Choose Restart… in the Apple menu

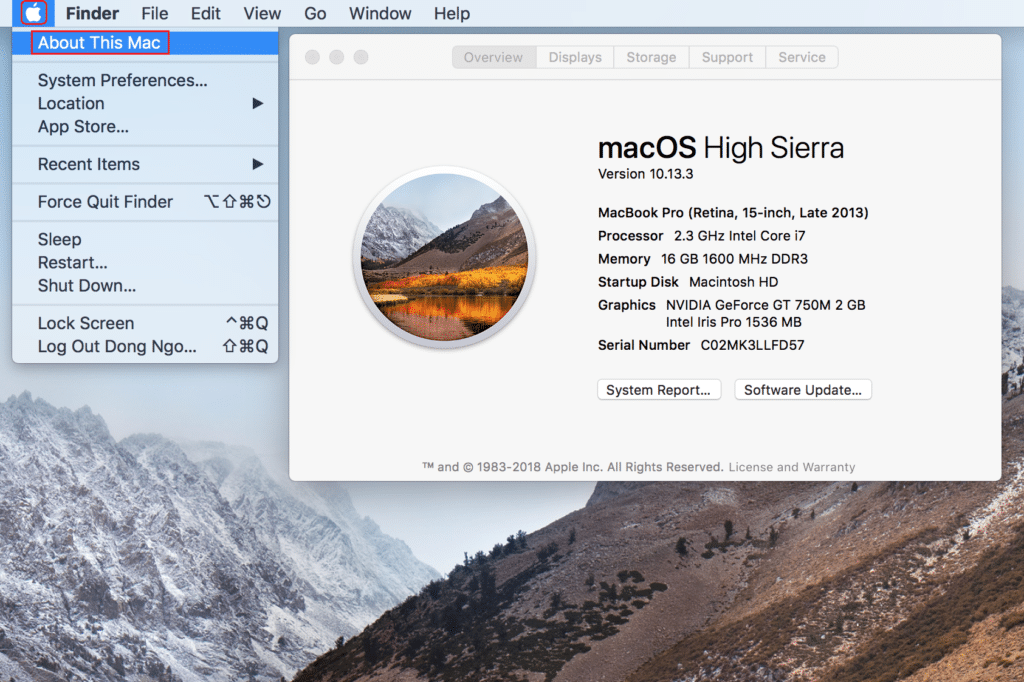(145, 263)
